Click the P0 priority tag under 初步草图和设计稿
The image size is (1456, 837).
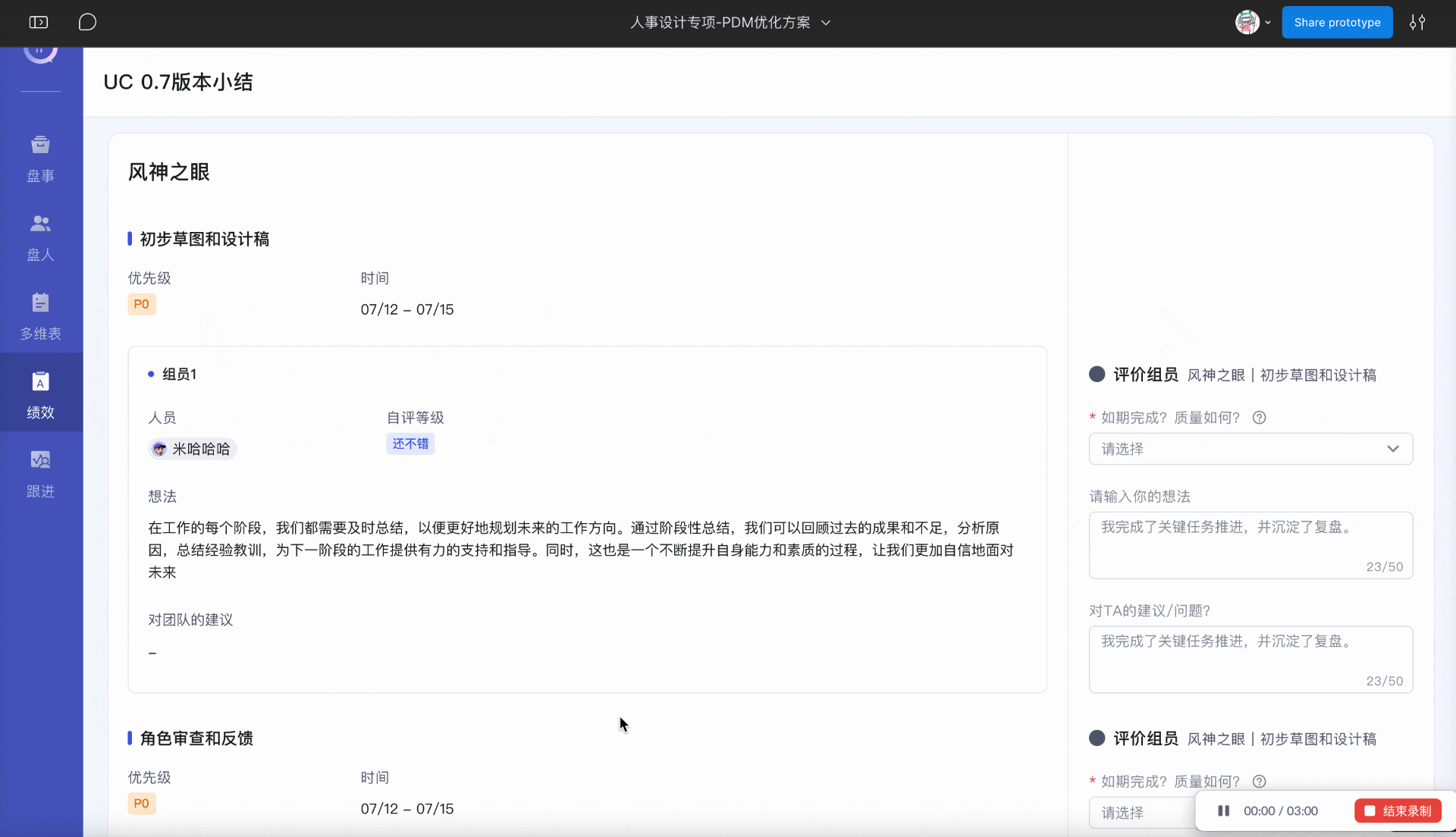tap(142, 305)
